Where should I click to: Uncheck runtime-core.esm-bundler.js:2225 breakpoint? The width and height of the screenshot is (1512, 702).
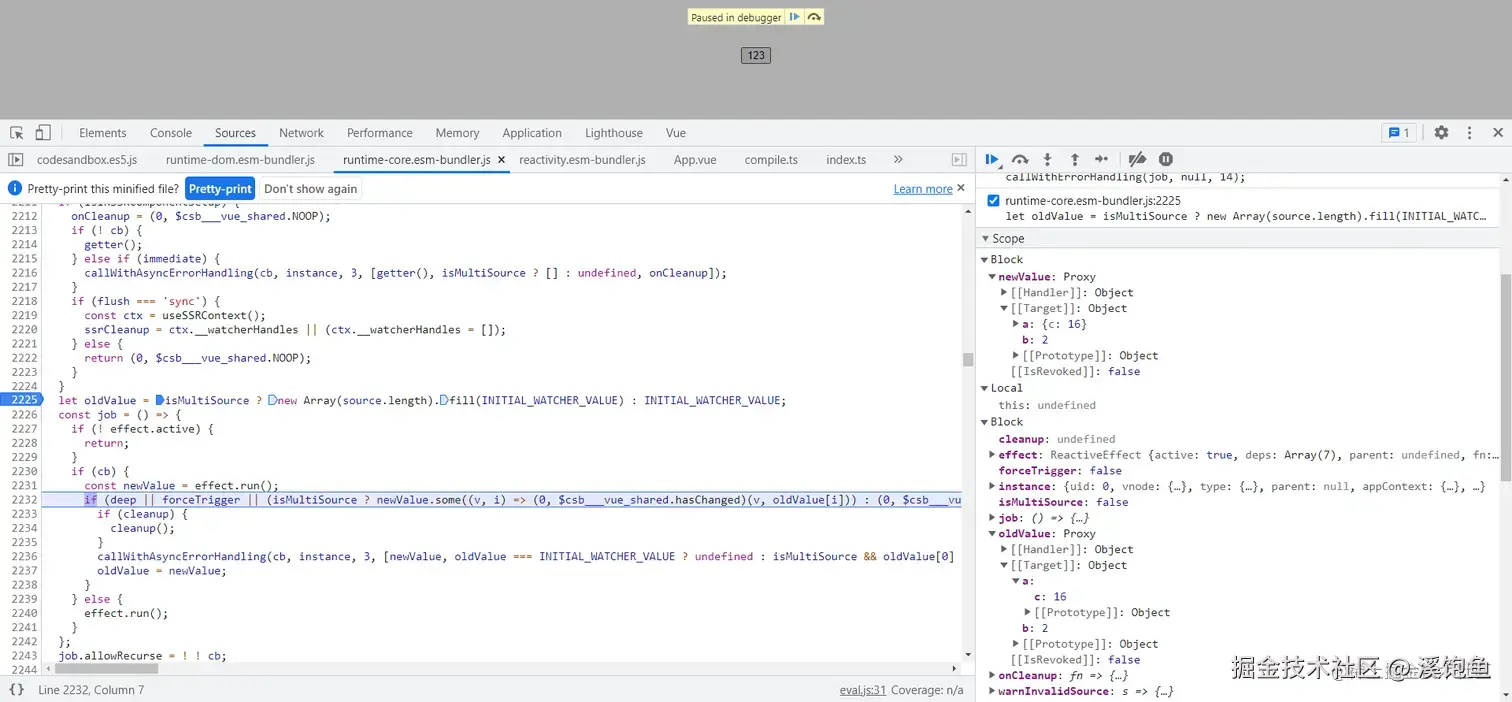pyautogui.click(x=993, y=201)
